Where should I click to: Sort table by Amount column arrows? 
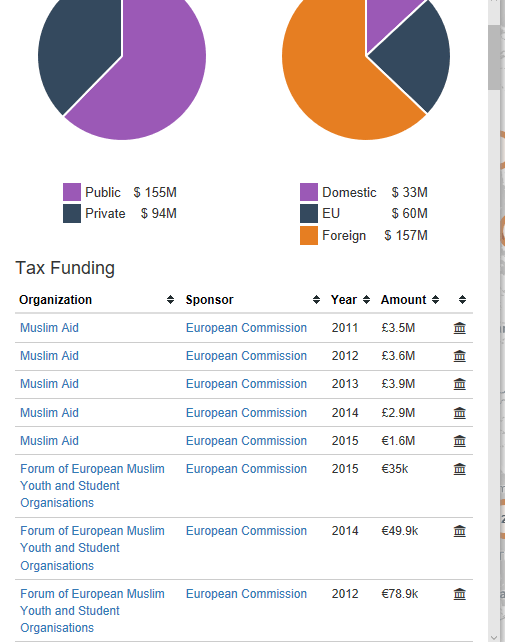[x=435, y=300]
